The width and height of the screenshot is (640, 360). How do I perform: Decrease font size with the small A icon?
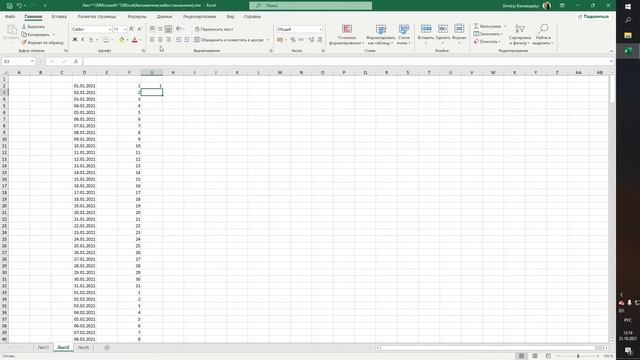click(x=140, y=29)
